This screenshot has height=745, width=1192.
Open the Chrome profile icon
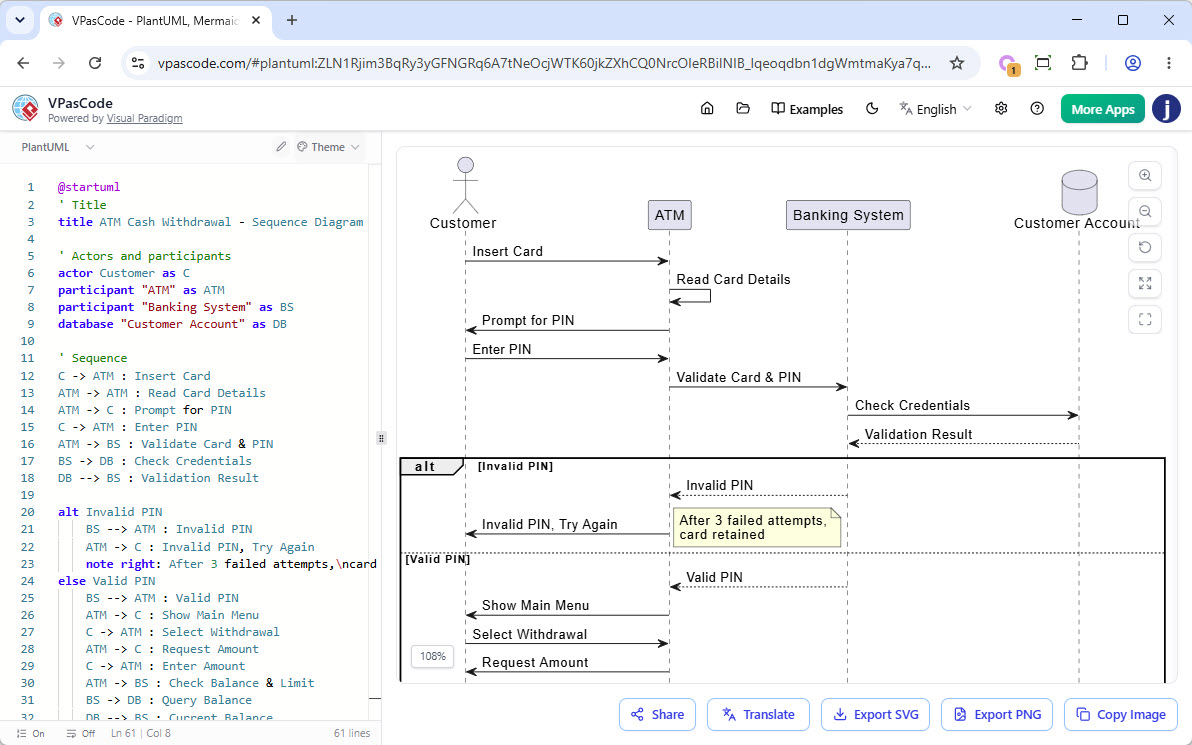(1133, 63)
